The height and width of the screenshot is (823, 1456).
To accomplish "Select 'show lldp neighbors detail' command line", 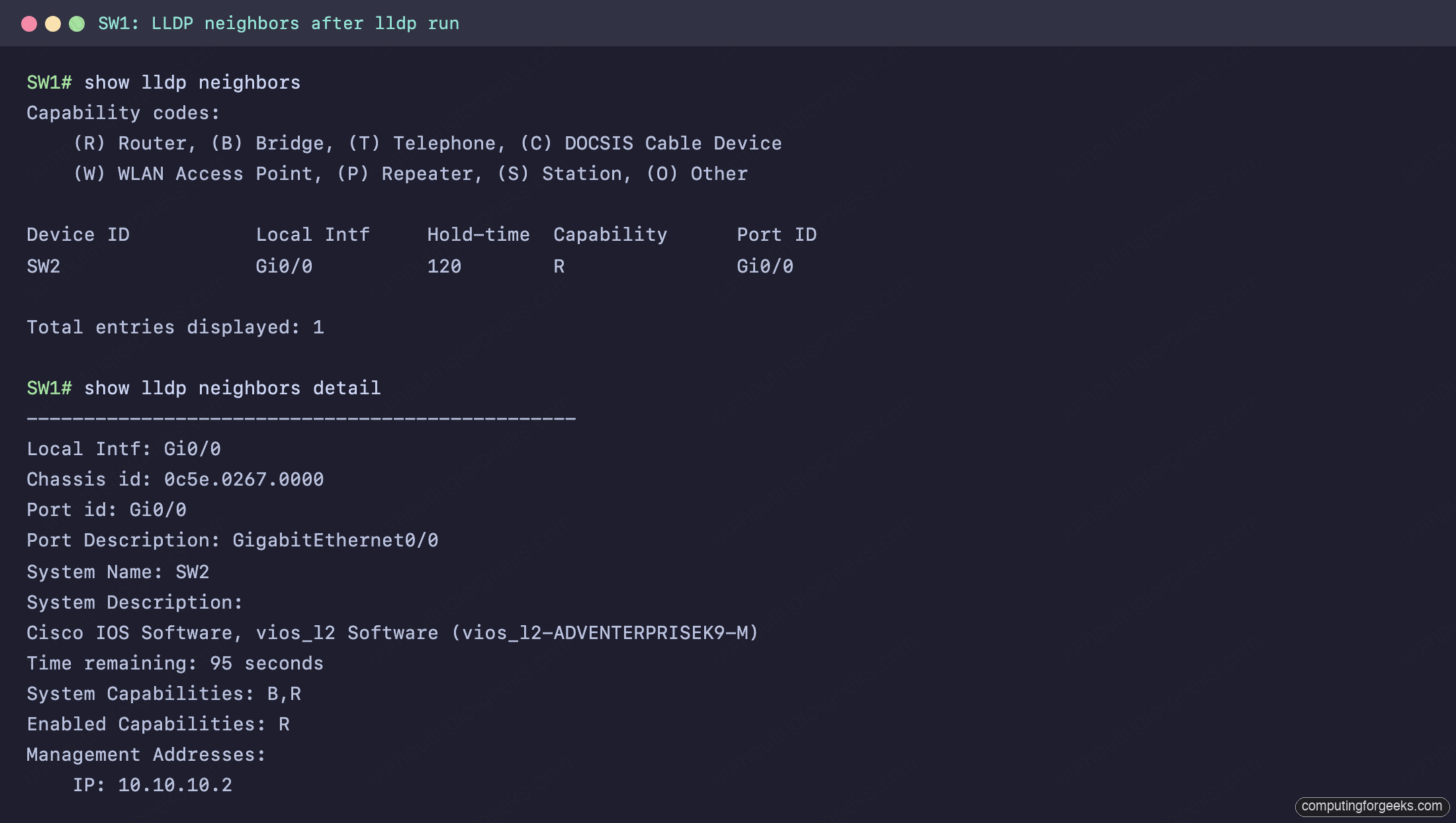I will [x=204, y=388].
